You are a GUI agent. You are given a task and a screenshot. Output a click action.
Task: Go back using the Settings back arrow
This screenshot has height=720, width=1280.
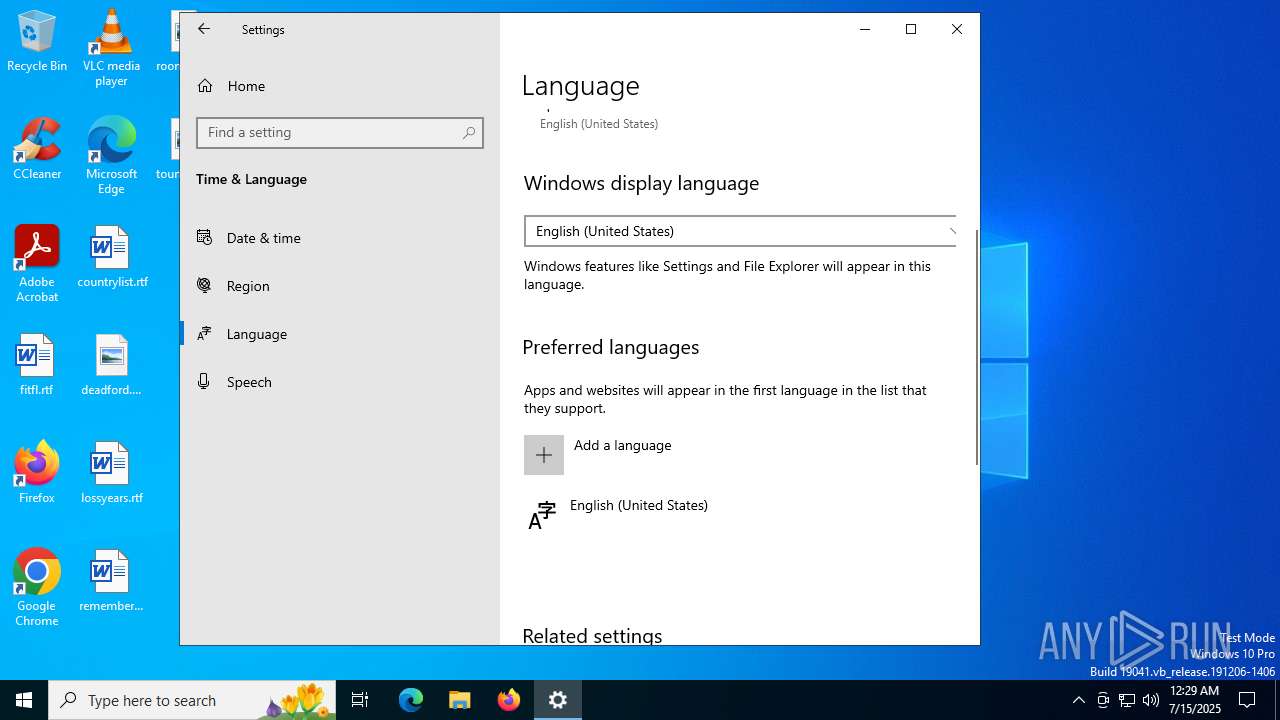(x=204, y=29)
